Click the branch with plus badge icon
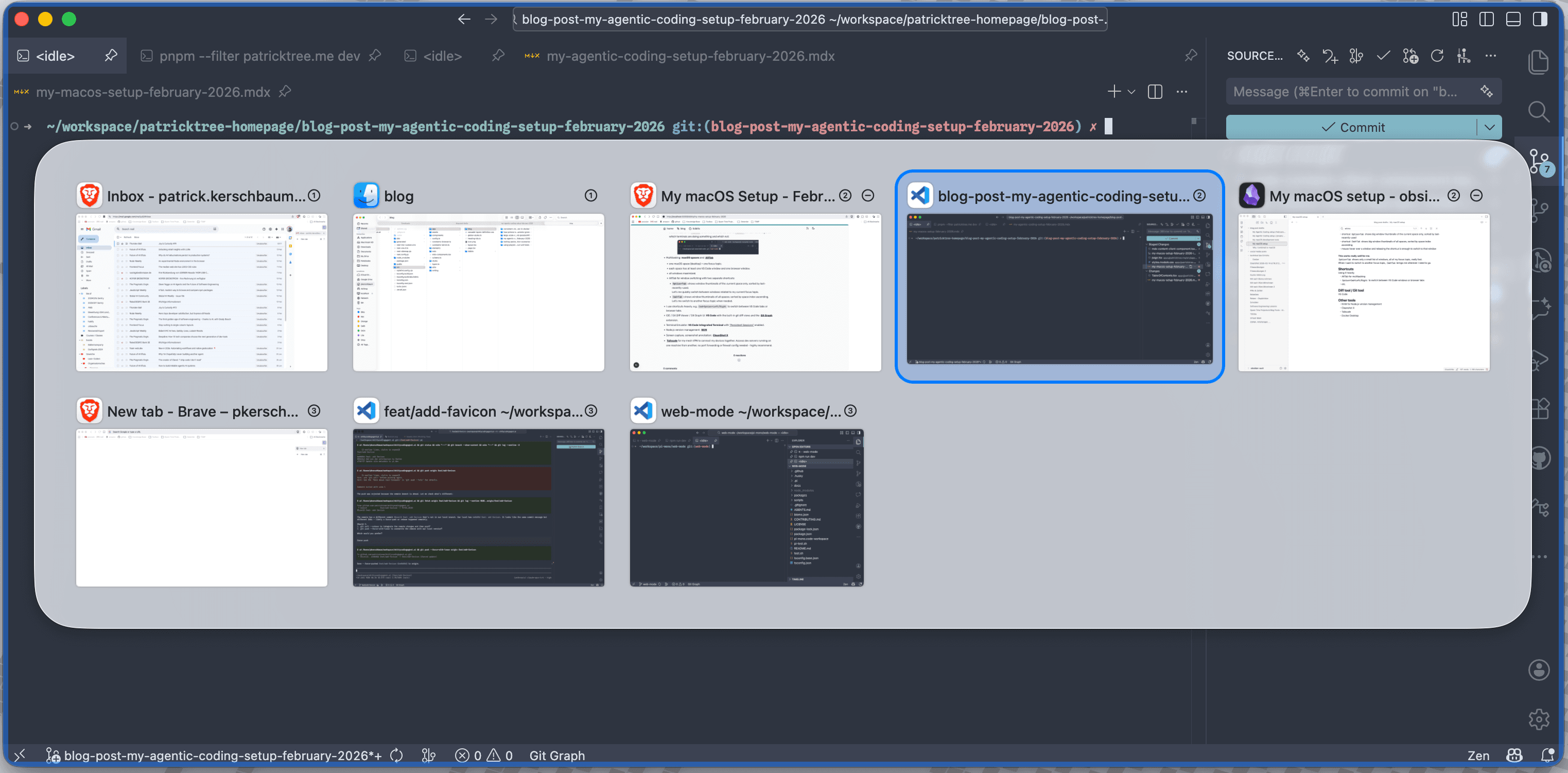 (1410, 56)
